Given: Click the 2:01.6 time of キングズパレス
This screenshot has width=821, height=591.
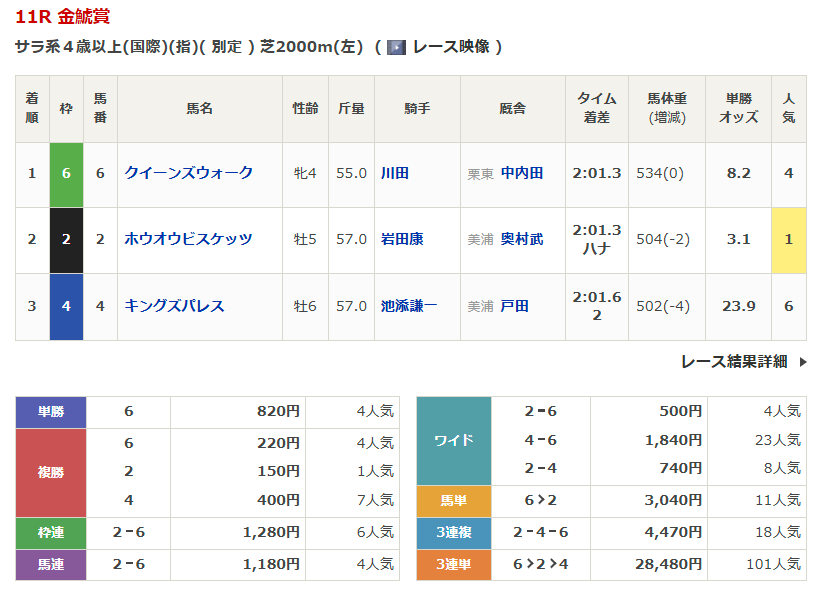Looking at the screenshot, I should (x=597, y=297).
